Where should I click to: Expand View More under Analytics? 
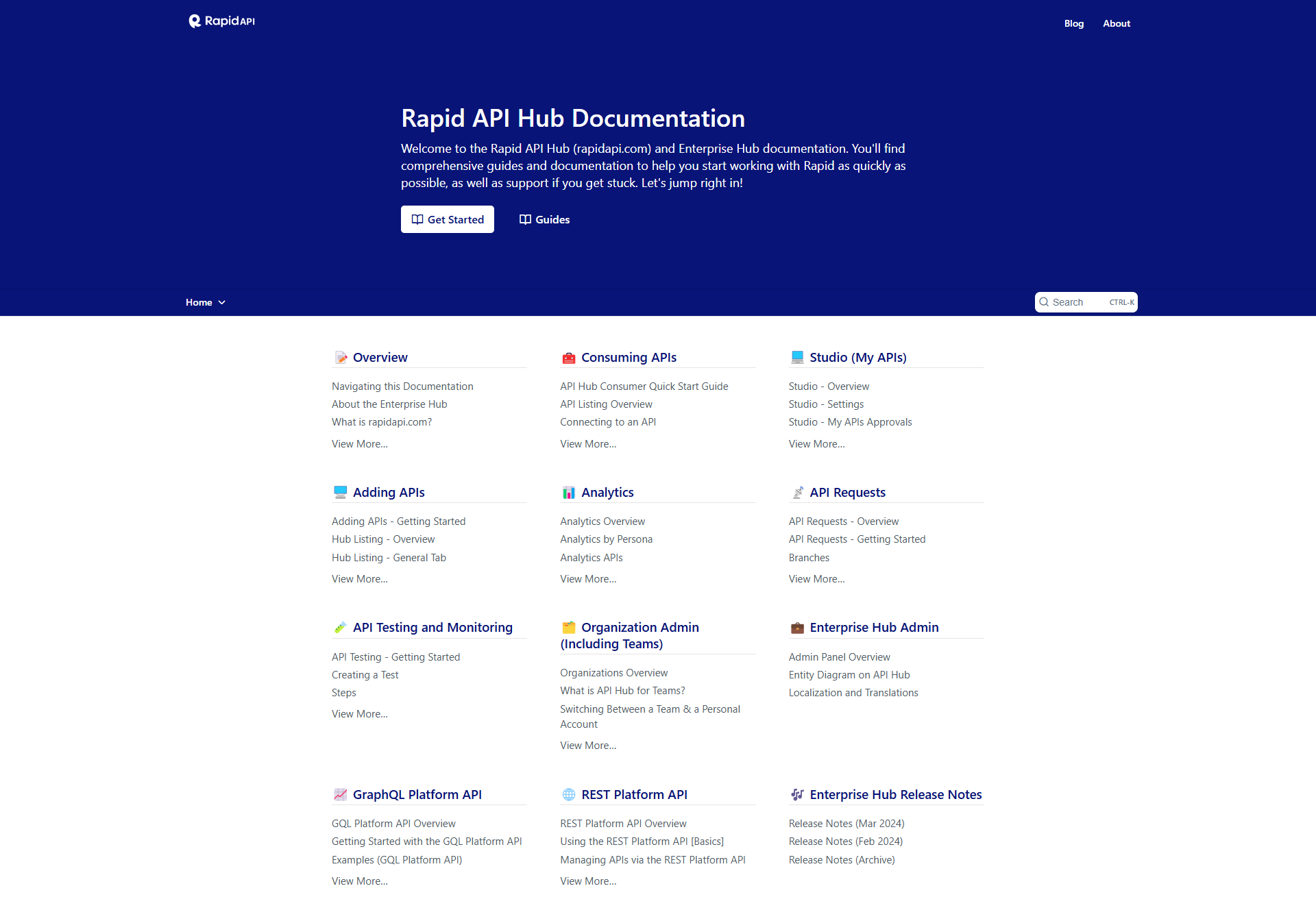(587, 579)
